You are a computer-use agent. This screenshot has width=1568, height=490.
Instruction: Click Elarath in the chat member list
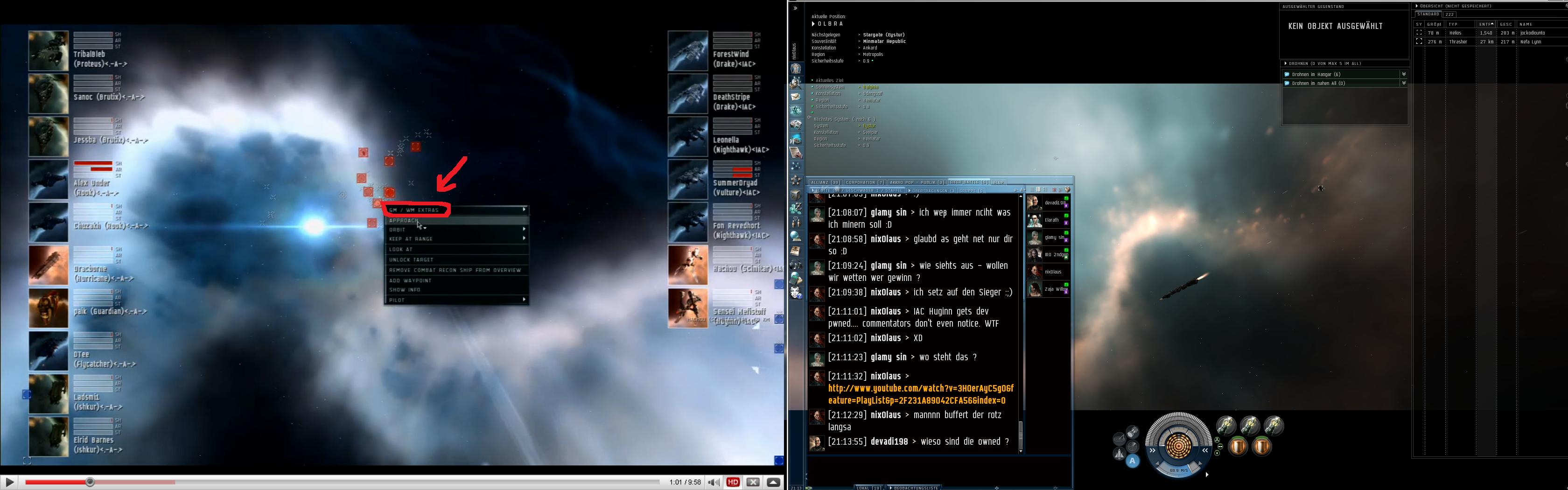pyautogui.click(x=1048, y=220)
